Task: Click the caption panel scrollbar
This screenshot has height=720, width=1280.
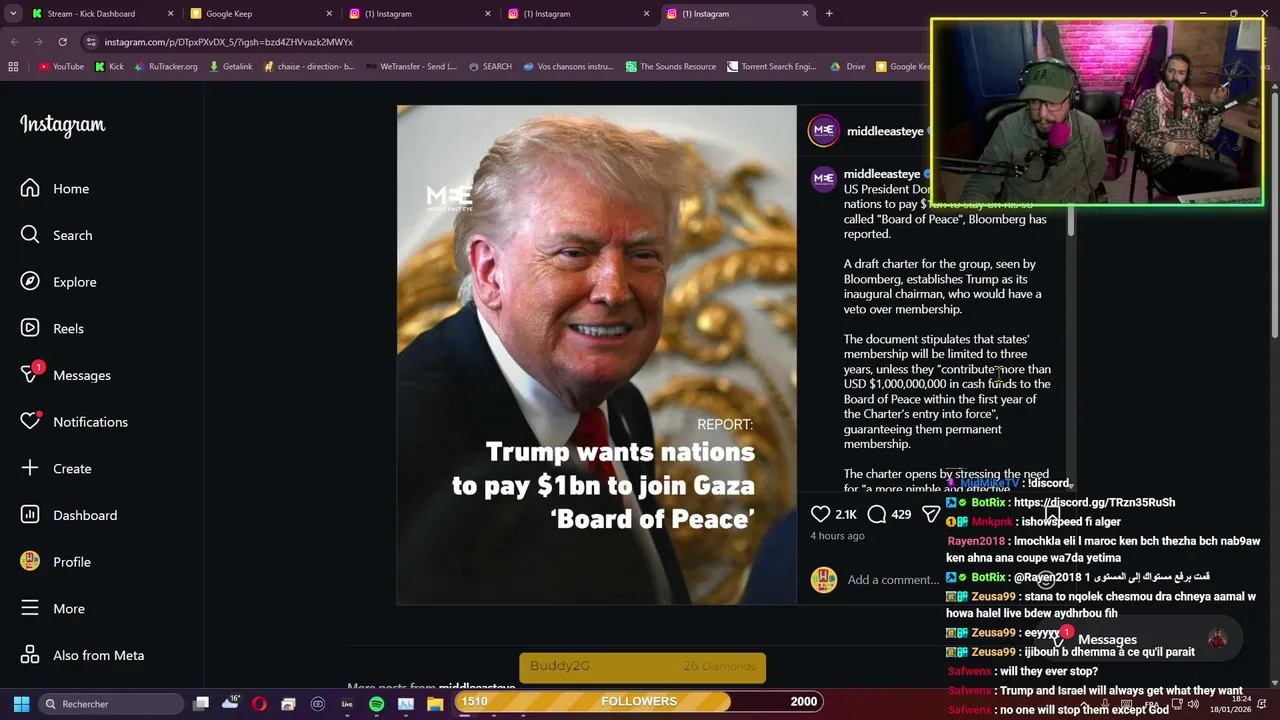Action: [1071, 220]
